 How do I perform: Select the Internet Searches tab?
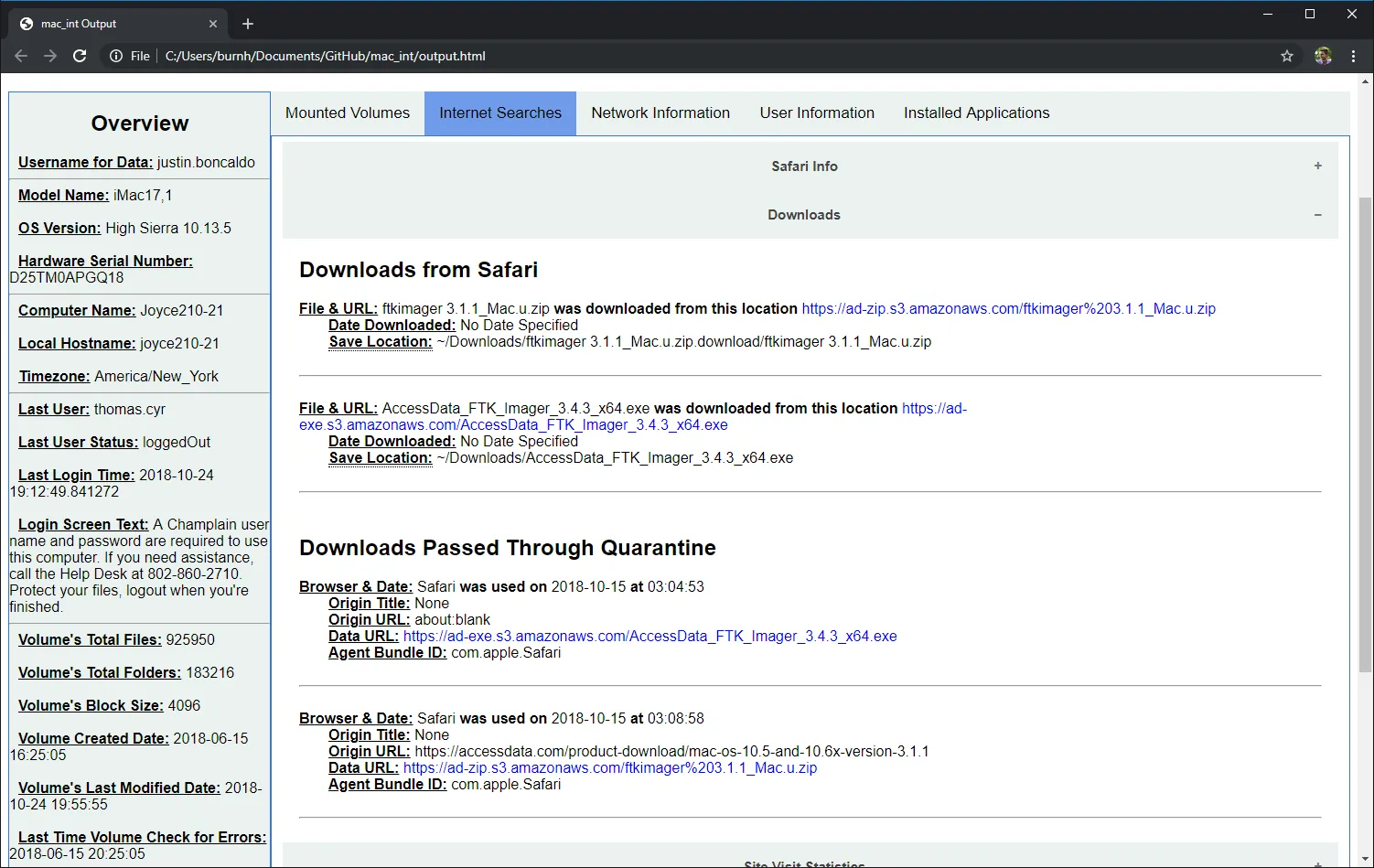500,113
